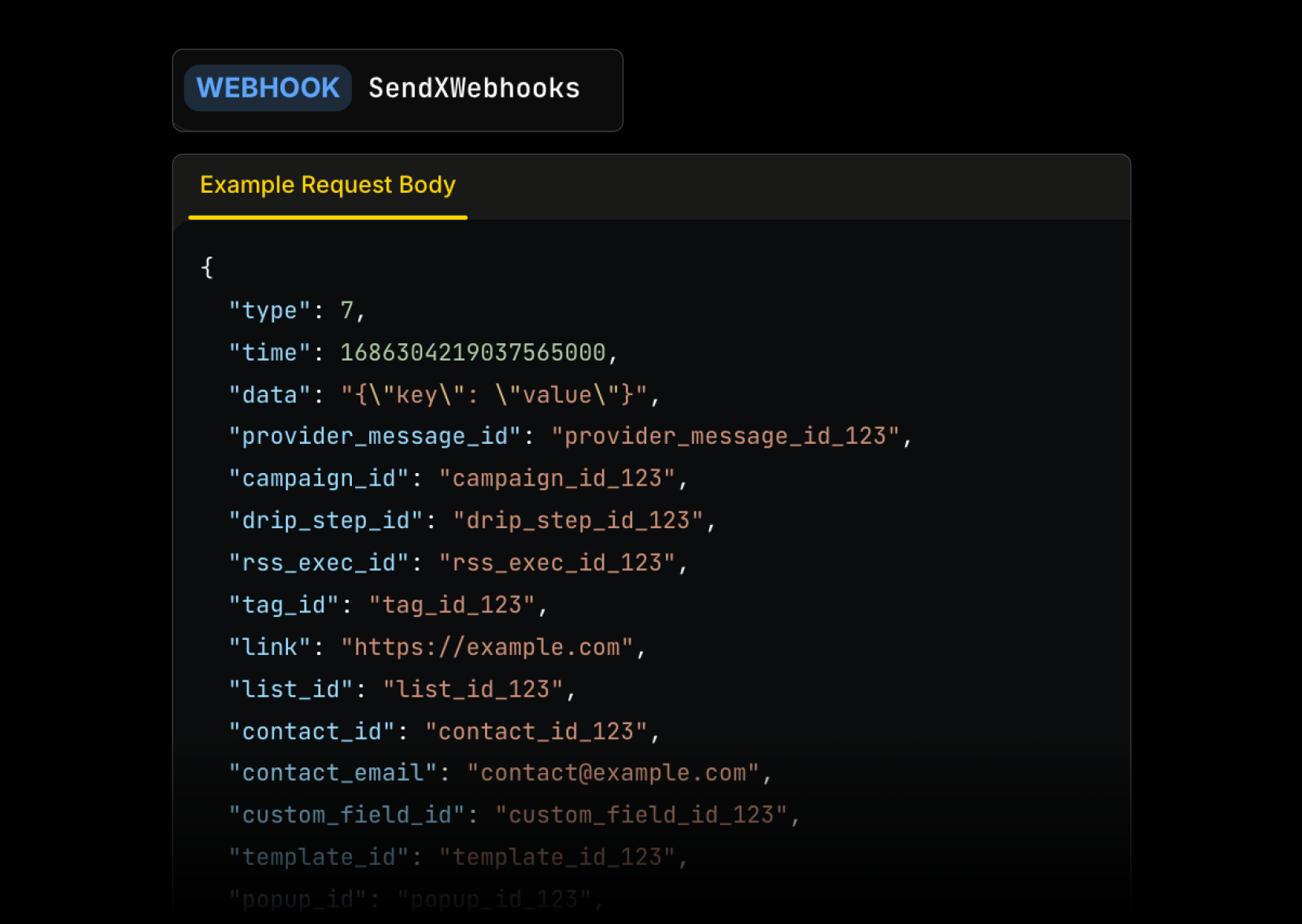Click the "template_id_123" value
The width and height of the screenshot is (1302, 924).
(x=557, y=857)
